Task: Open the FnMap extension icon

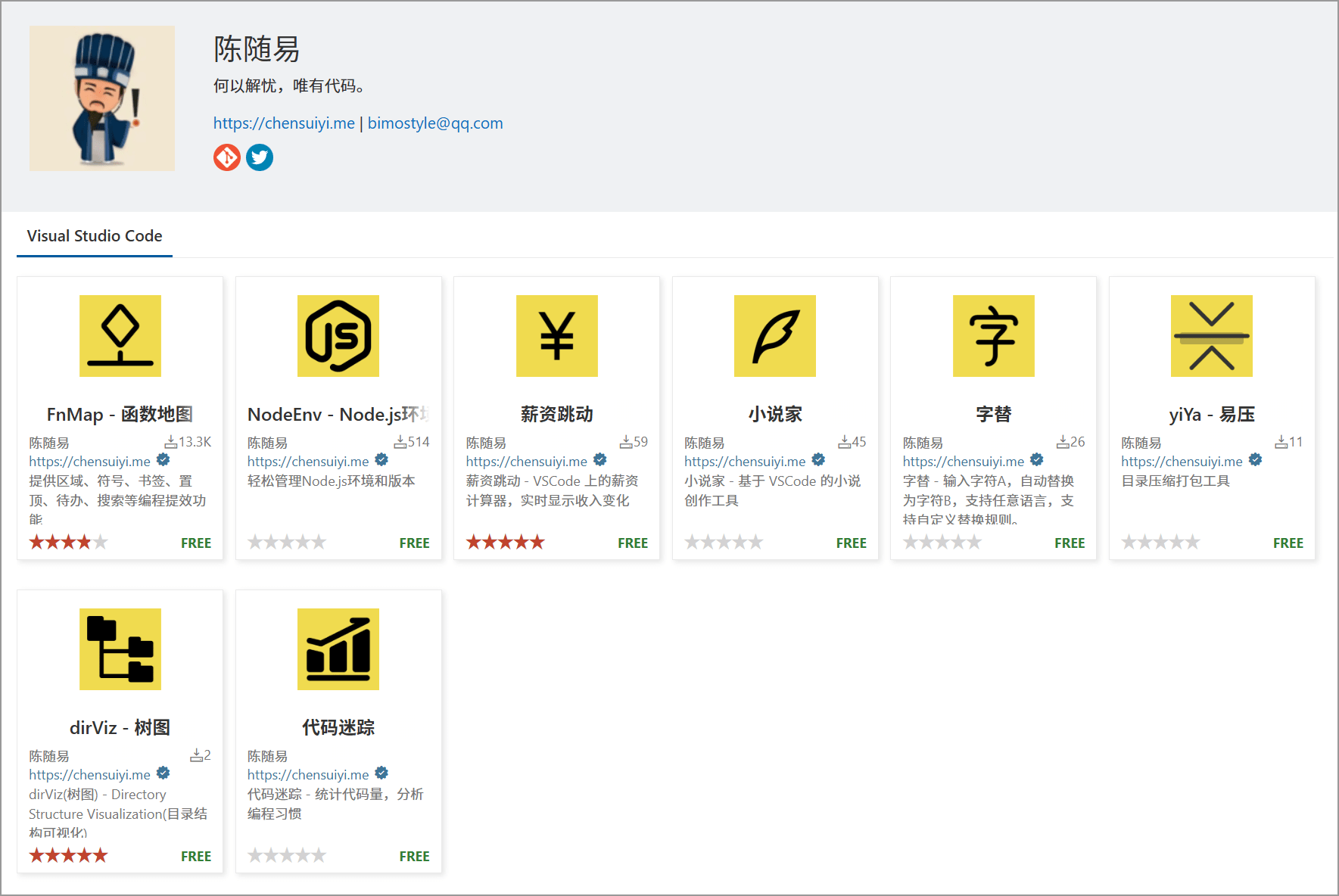Action: point(120,336)
